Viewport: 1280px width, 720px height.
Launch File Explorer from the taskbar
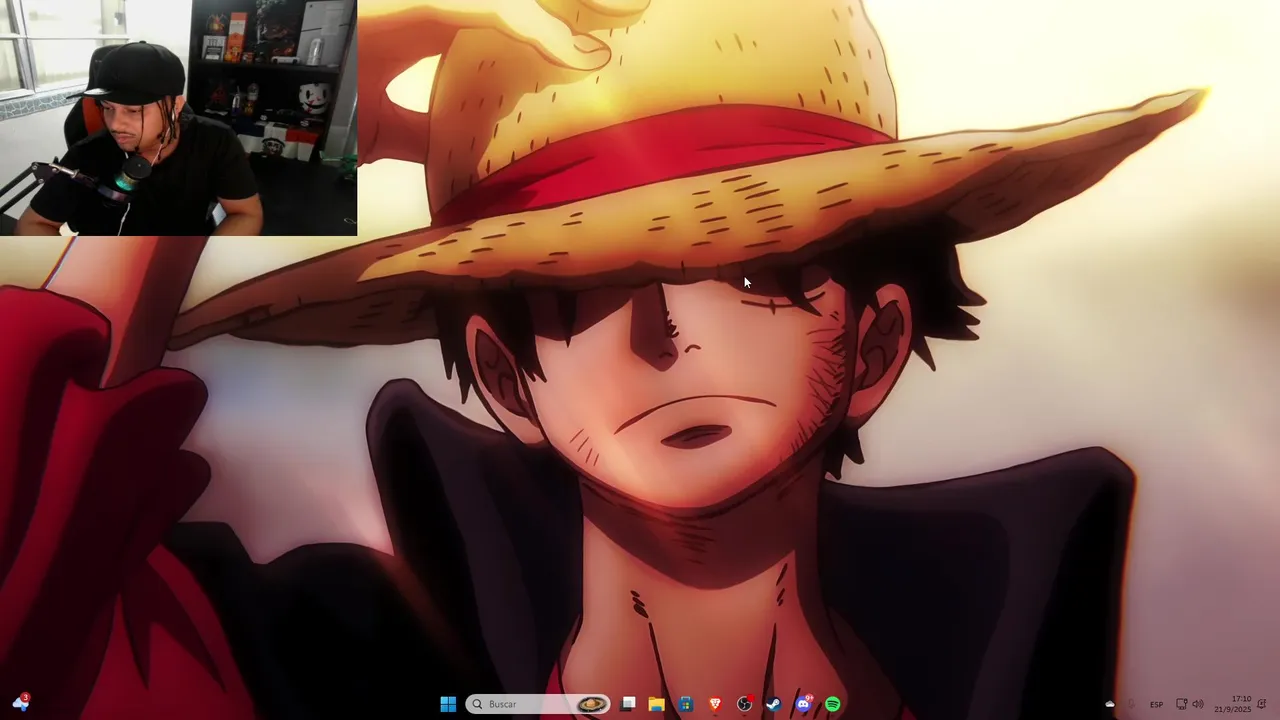[657, 704]
